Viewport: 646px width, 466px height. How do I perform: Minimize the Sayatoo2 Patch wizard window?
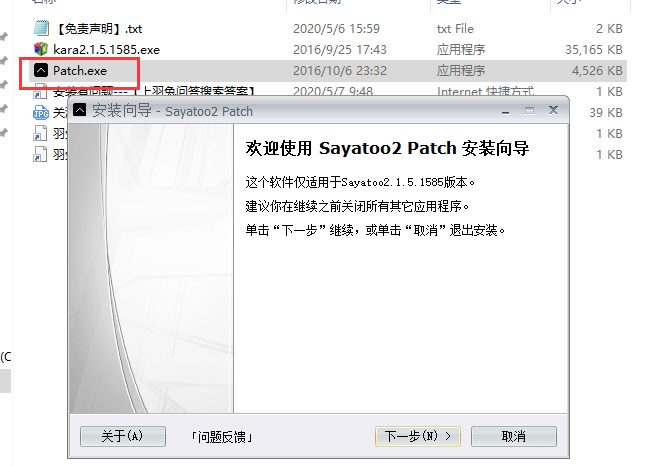pyautogui.click(x=506, y=111)
